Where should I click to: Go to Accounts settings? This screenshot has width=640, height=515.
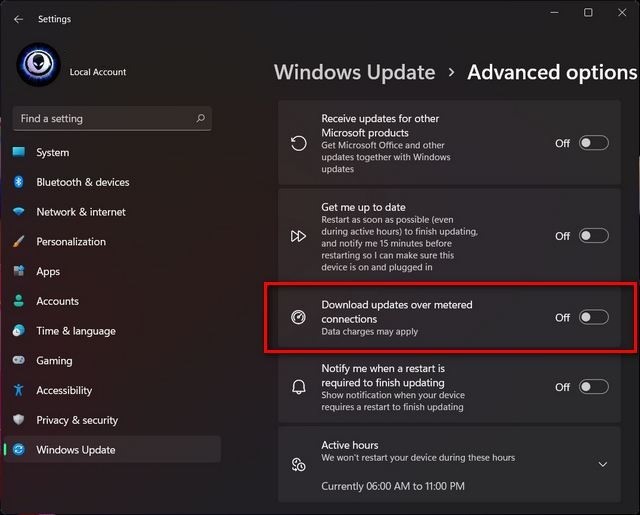coord(57,301)
